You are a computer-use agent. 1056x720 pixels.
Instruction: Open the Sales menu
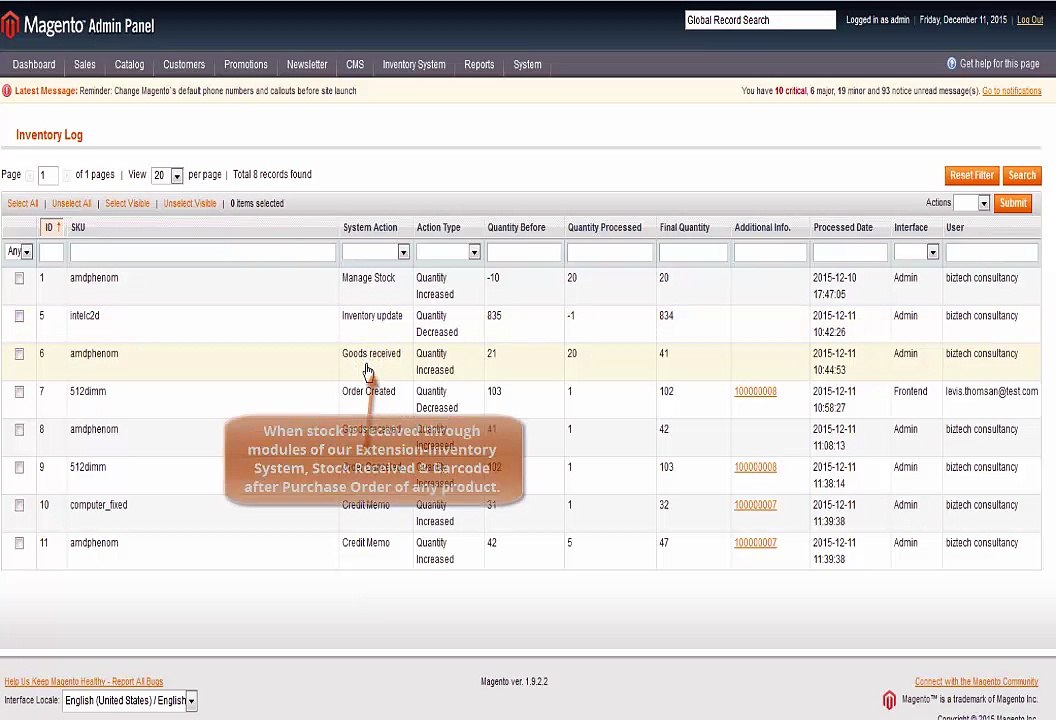[x=84, y=65]
